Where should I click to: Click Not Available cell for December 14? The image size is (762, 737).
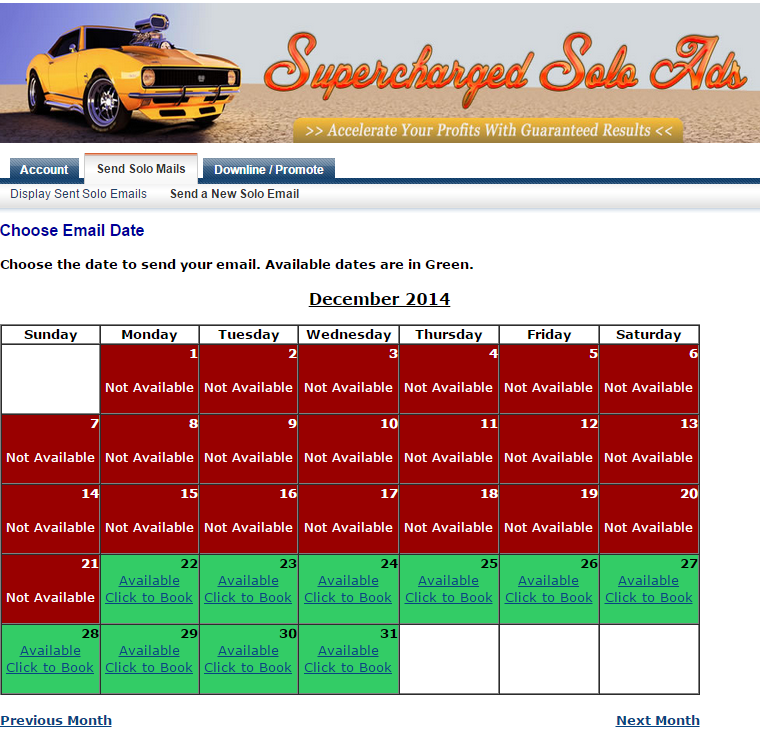coord(51,519)
